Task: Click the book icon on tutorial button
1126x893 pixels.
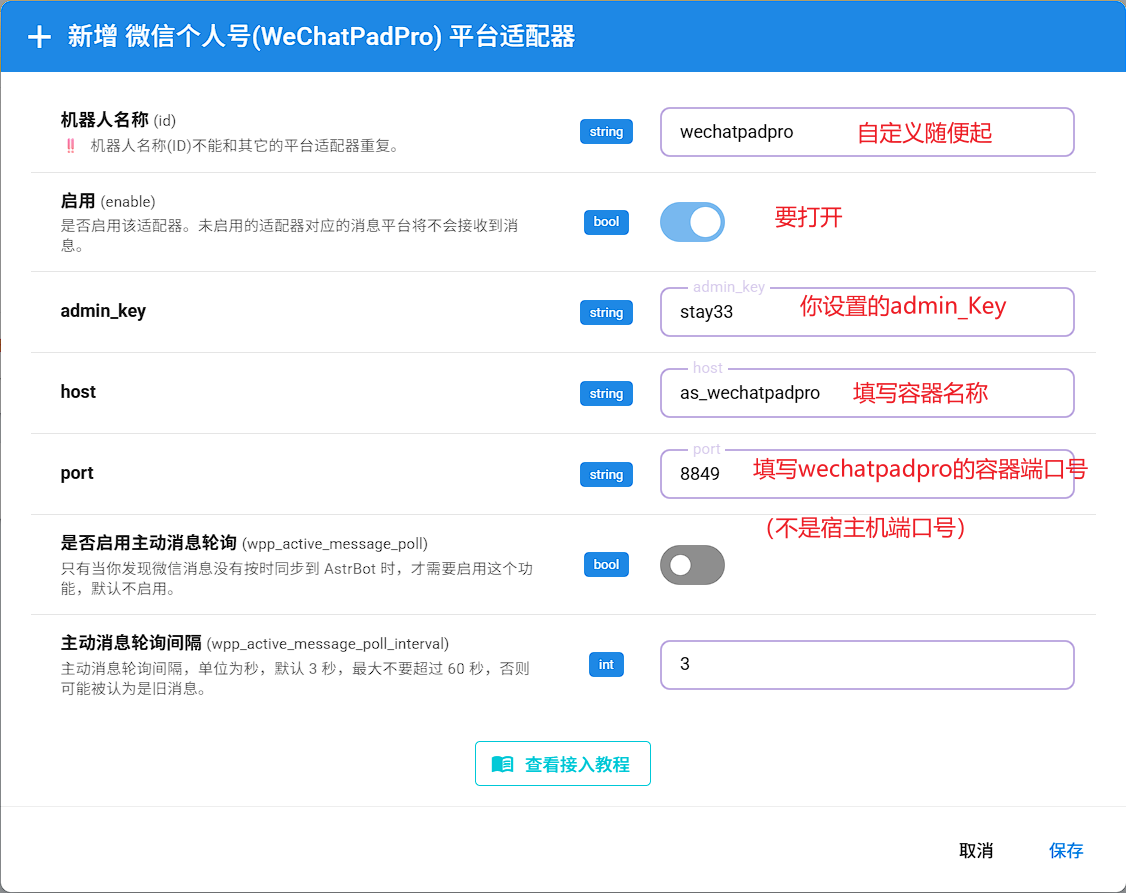Action: 503,764
